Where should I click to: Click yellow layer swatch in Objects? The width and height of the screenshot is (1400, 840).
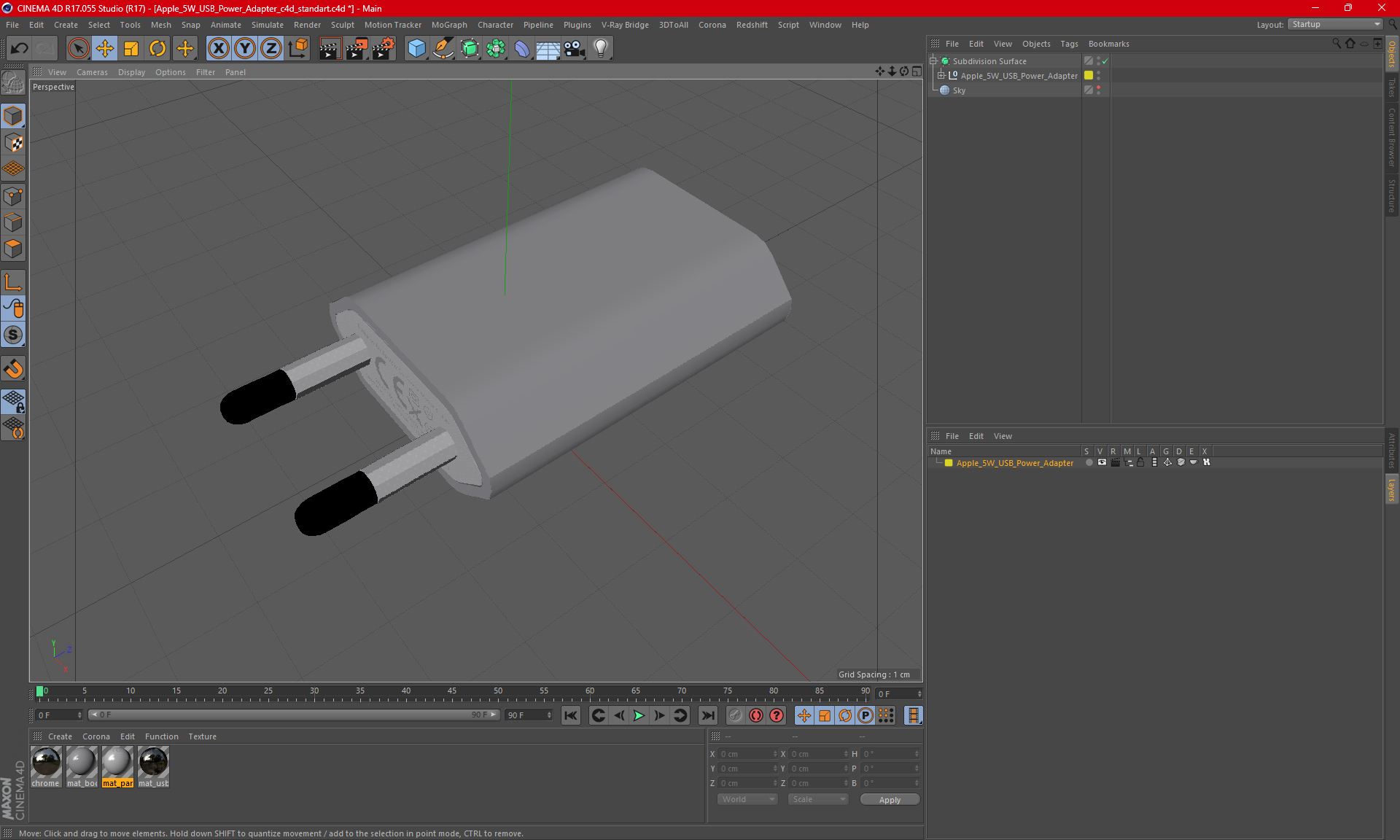pos(1089,76)
